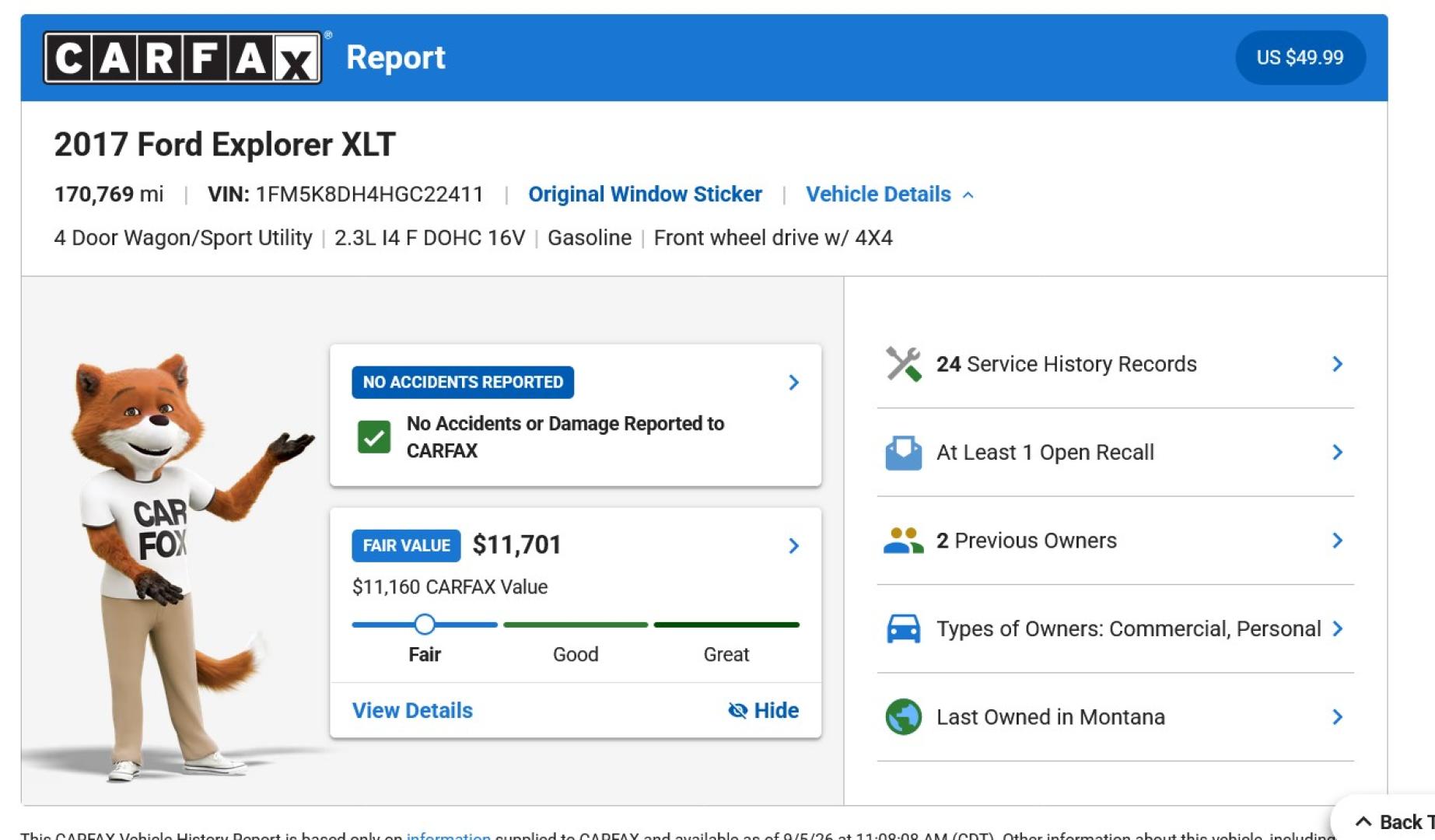Viewport: 1435px width, 840px height.
Task: Click the Fair label under value bar
Action: point(425,655)
